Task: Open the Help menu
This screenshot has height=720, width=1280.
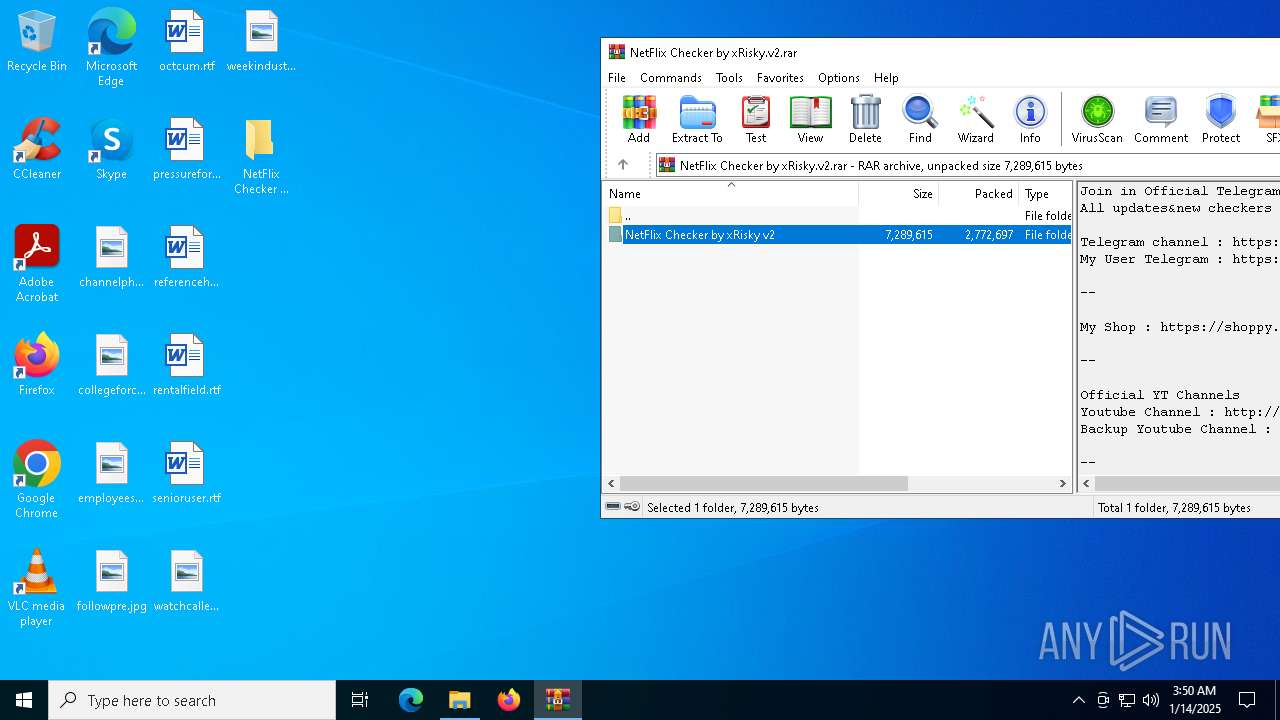Action: coord(886,77)
